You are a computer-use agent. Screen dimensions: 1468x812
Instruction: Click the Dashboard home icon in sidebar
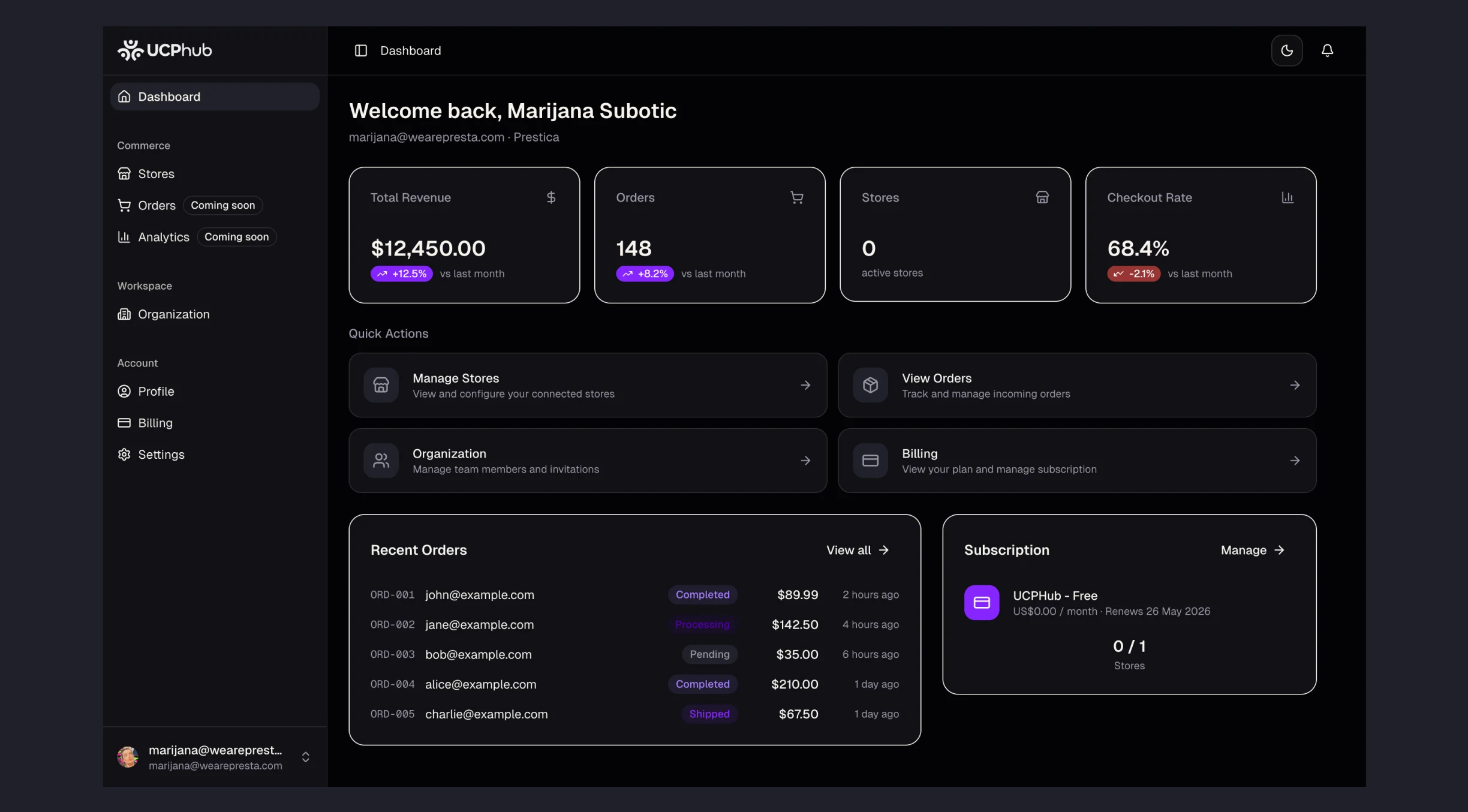(124, 97)
